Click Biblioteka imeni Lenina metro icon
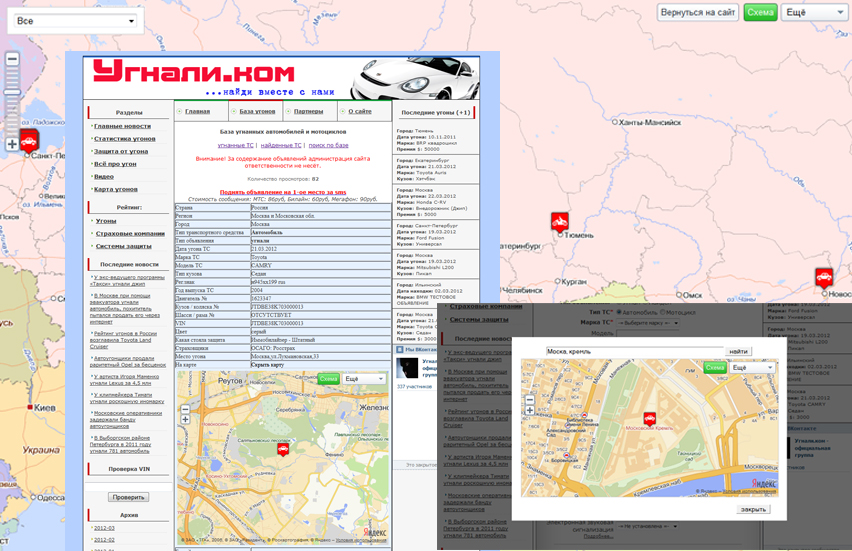Viewport: 852px width, 551px height. tap(584, 415)
